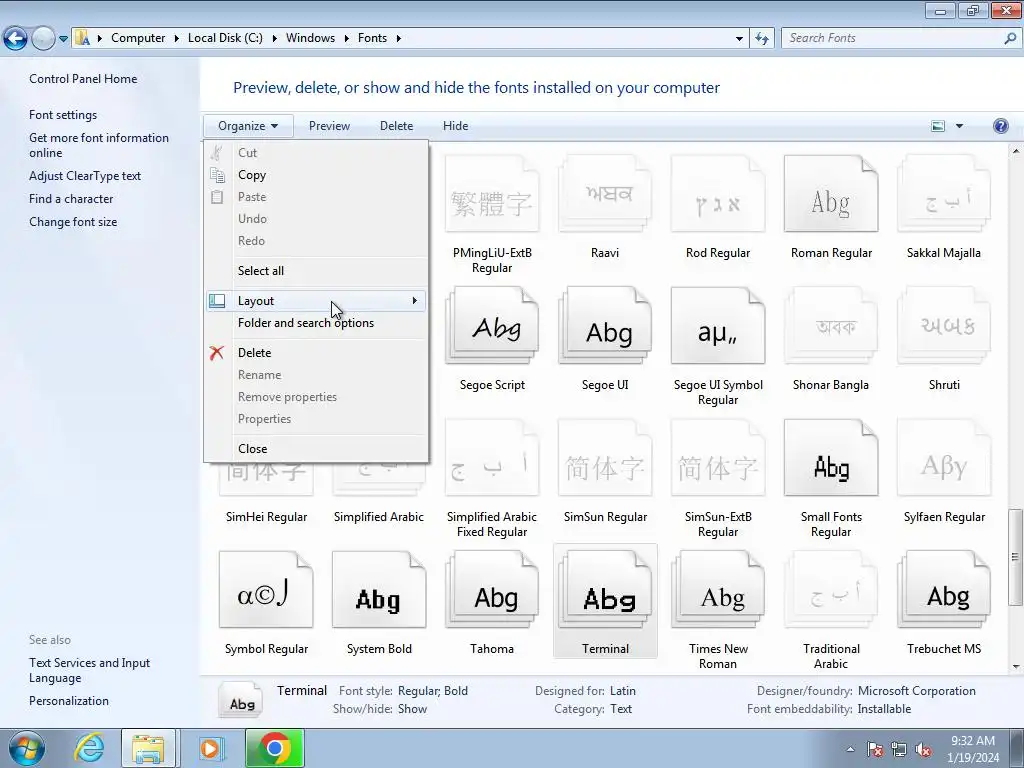Open Google Chrome from the taskbar
This screenshot has width=1024, height=768.
274,748
